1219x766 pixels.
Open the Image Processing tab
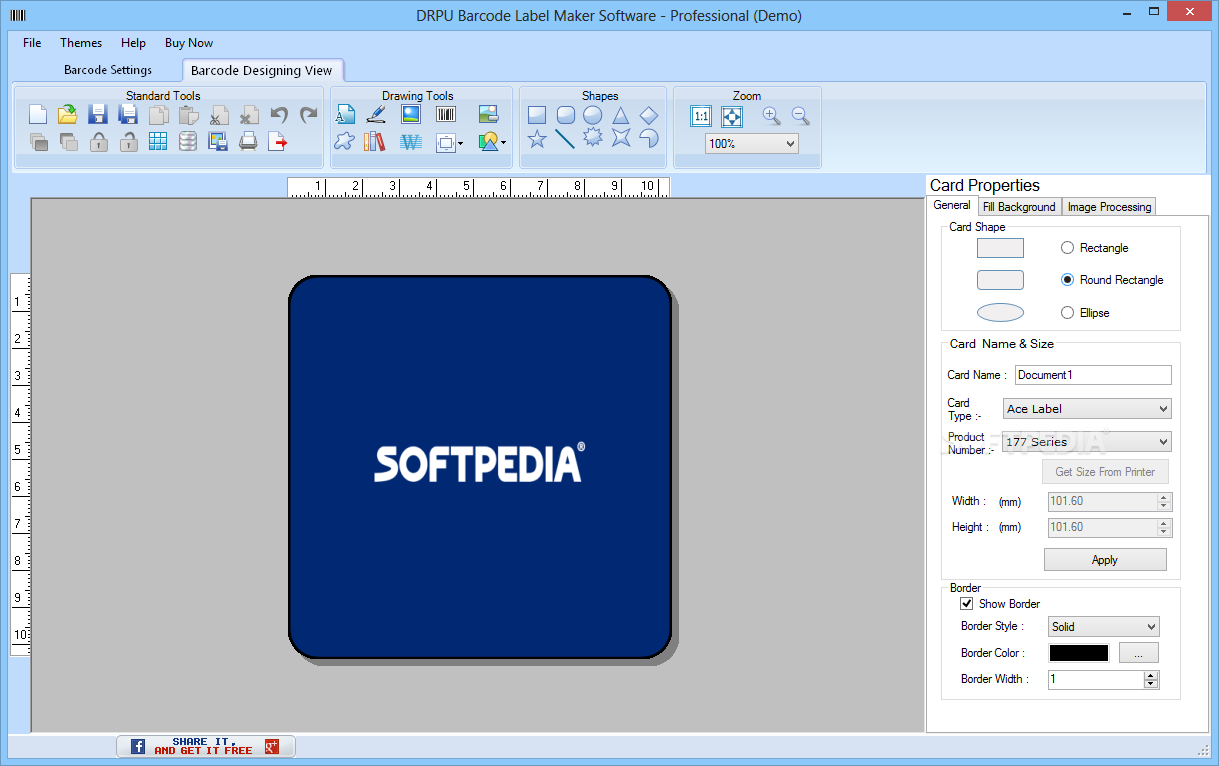(x=1109, y=207)
